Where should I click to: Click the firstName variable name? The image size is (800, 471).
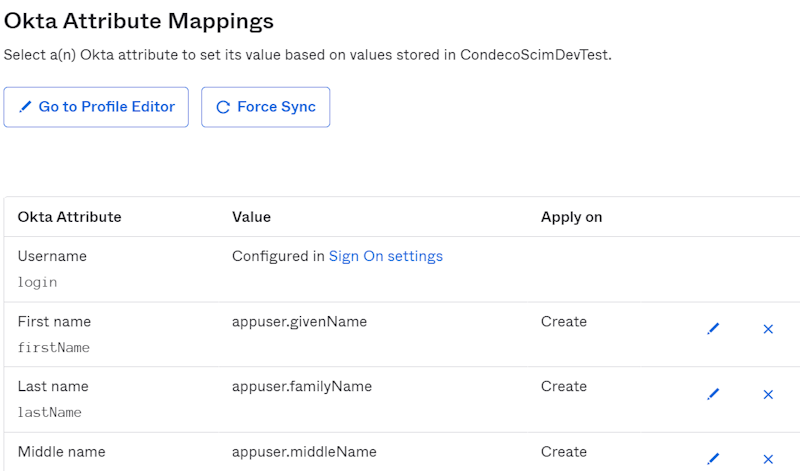pyautogui.click(x=54, y=348)
